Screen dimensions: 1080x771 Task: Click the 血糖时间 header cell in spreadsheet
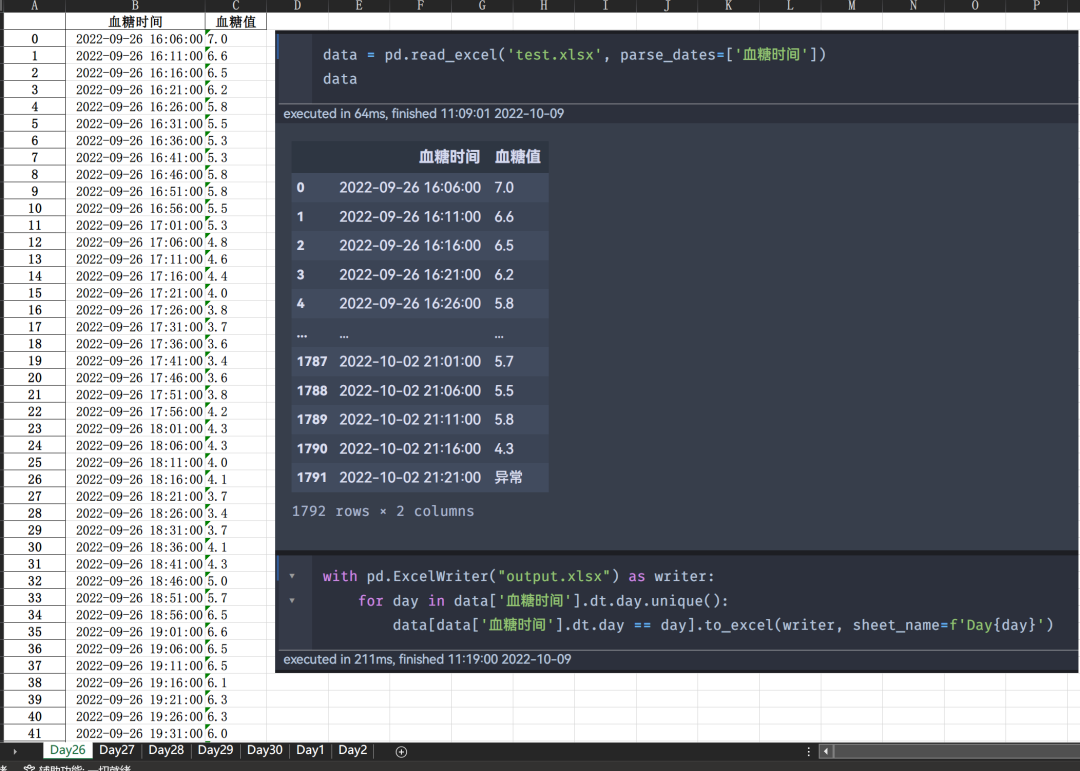click(x=135, y=21)
